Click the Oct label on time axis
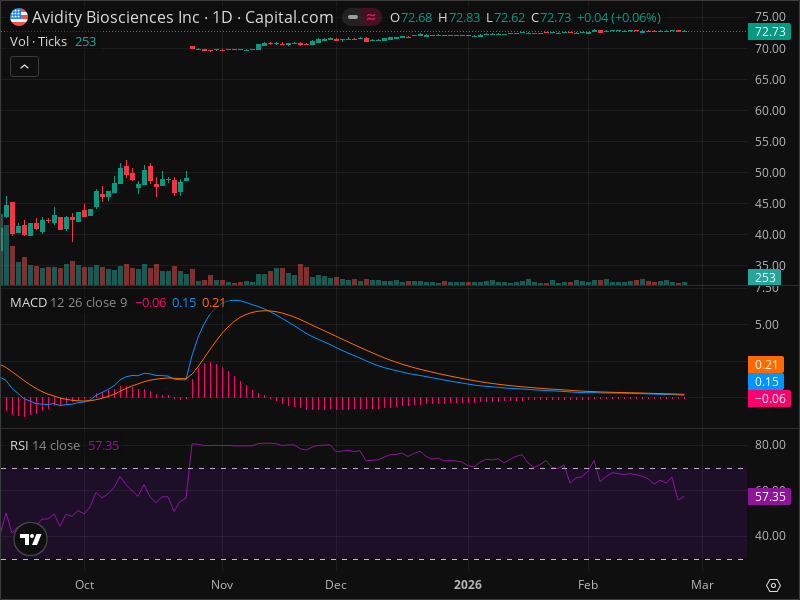The height and width of the screenshot is (600, 800). 84,585
